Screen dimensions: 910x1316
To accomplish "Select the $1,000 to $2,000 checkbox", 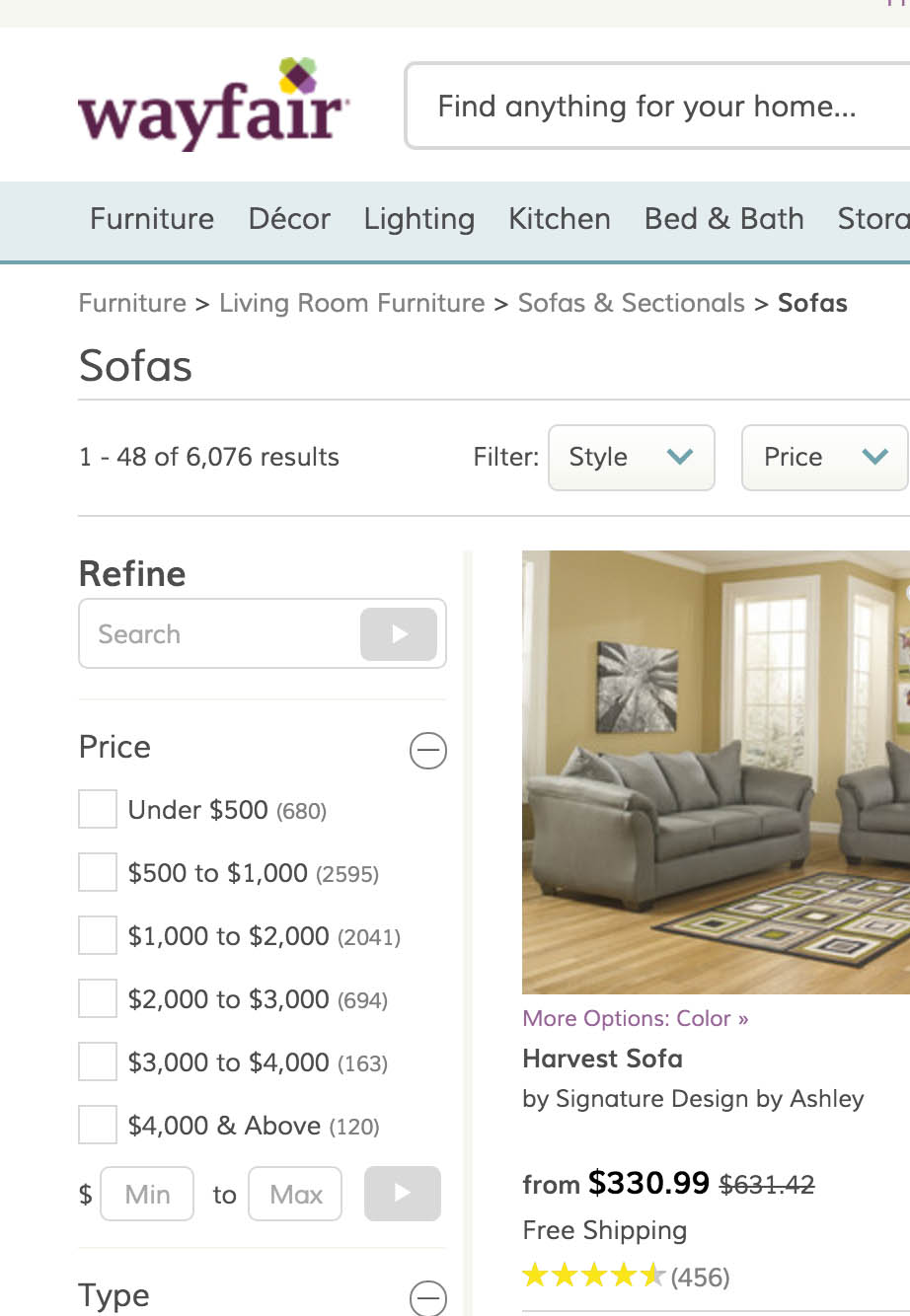I will pos(98,936).
